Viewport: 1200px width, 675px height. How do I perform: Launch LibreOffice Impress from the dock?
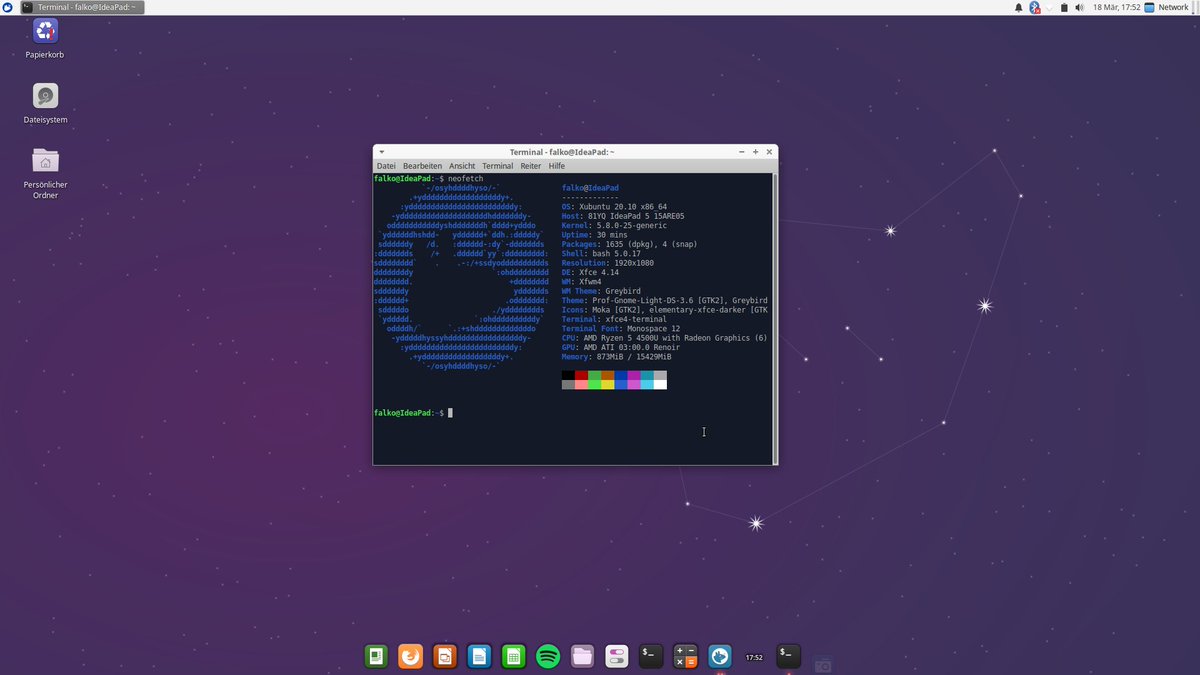click(x=445, y=656)
